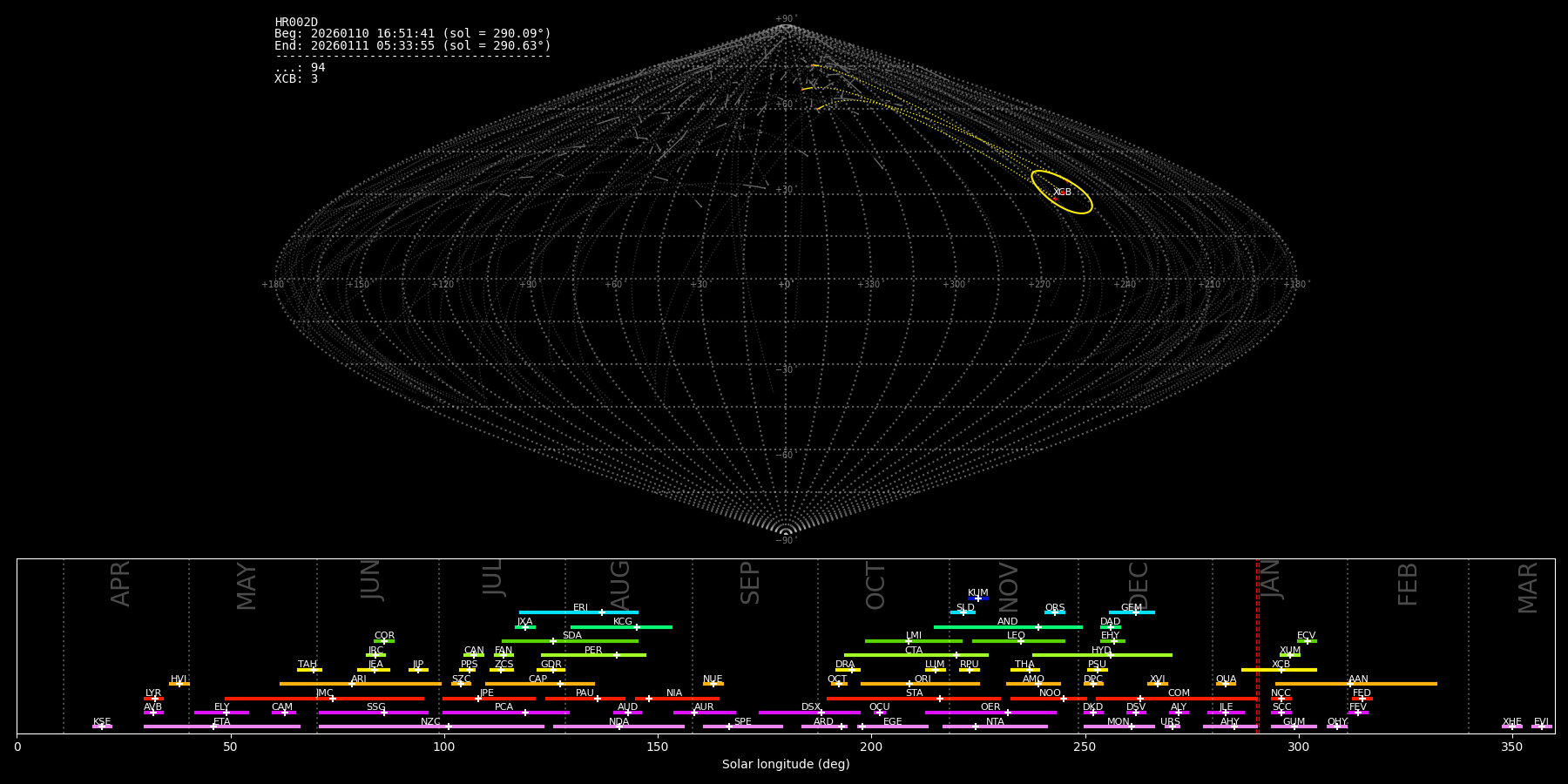Click the LEO shower label
Screen dimensions: 1568x784
tap(1017, 636)
